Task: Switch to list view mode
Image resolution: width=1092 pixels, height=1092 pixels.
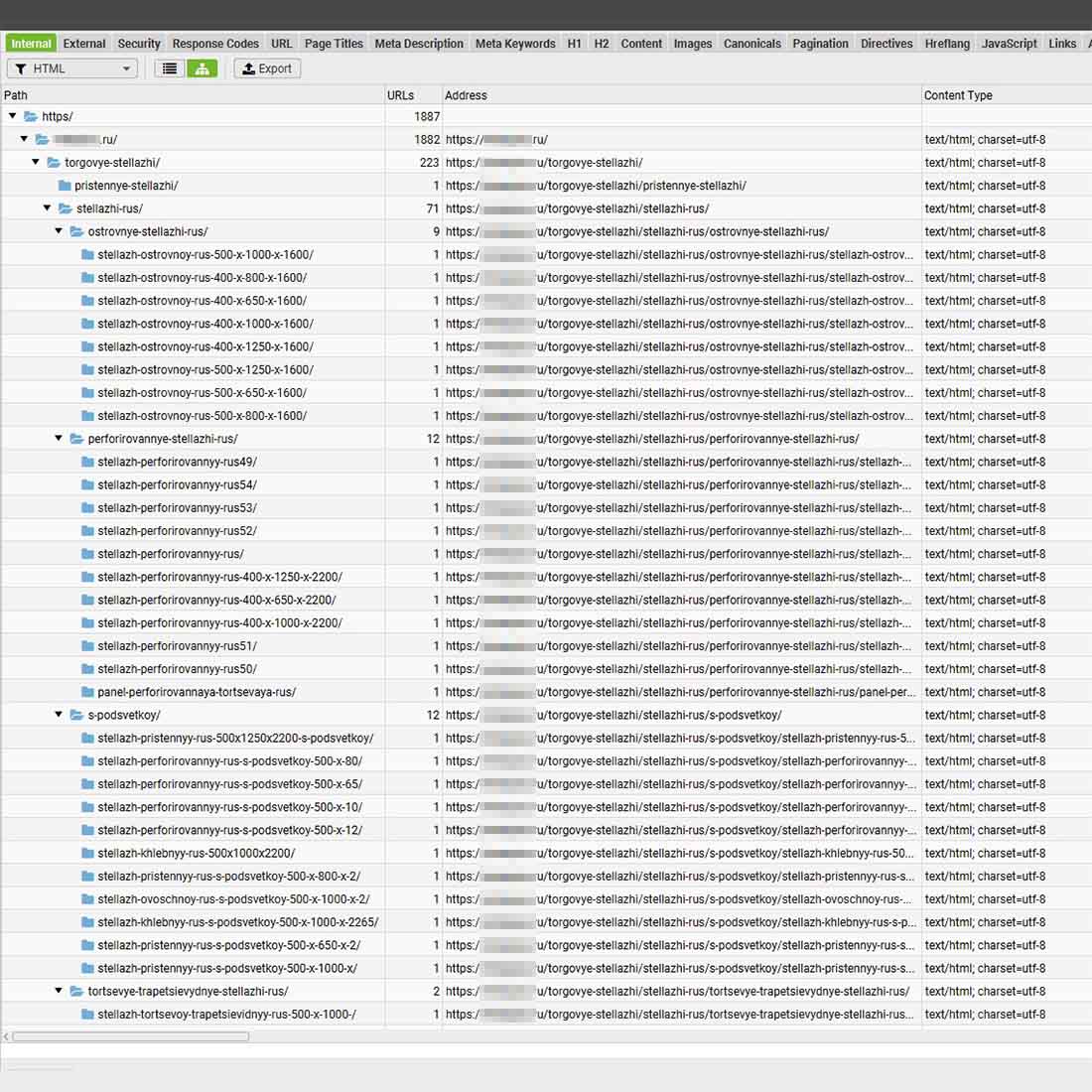Action: coord(170,68)
